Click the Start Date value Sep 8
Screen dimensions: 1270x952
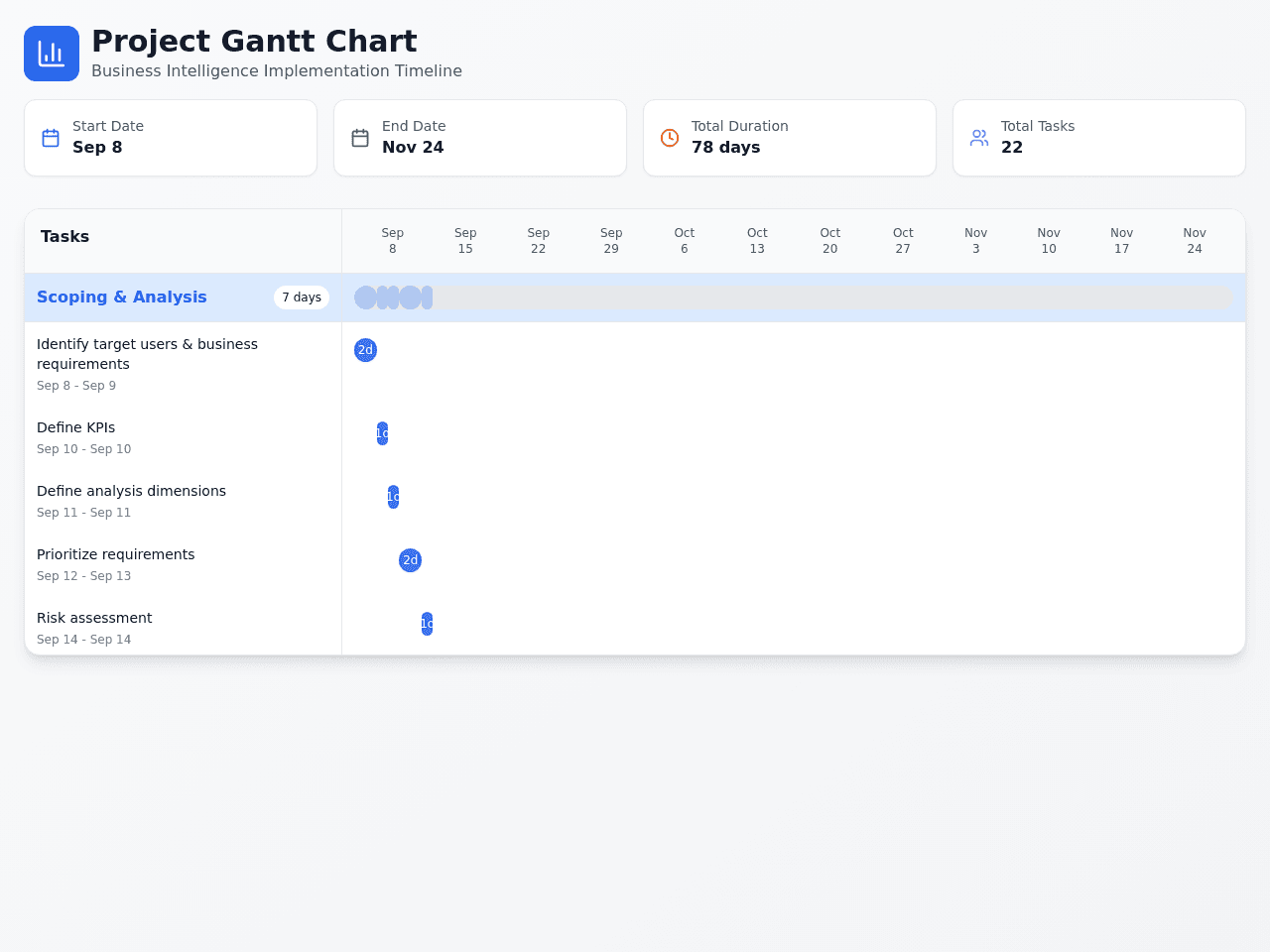pyautogui.click(x=97, y=147)
